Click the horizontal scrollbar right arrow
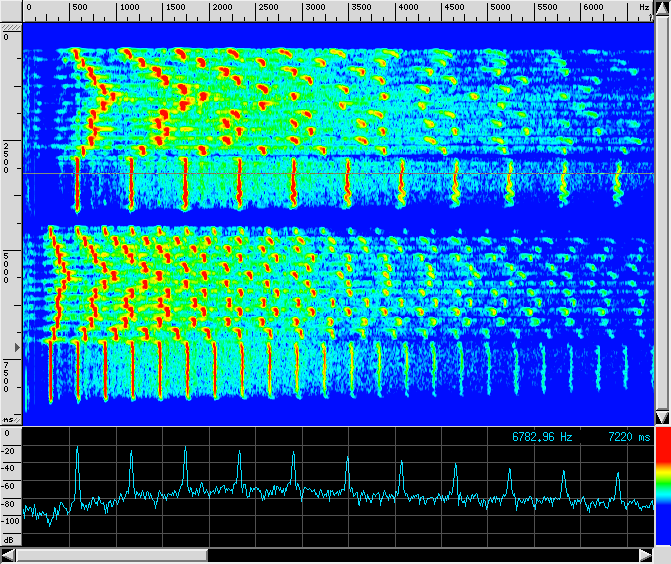Viewport: 671px width, 564px height. [645, 555]
